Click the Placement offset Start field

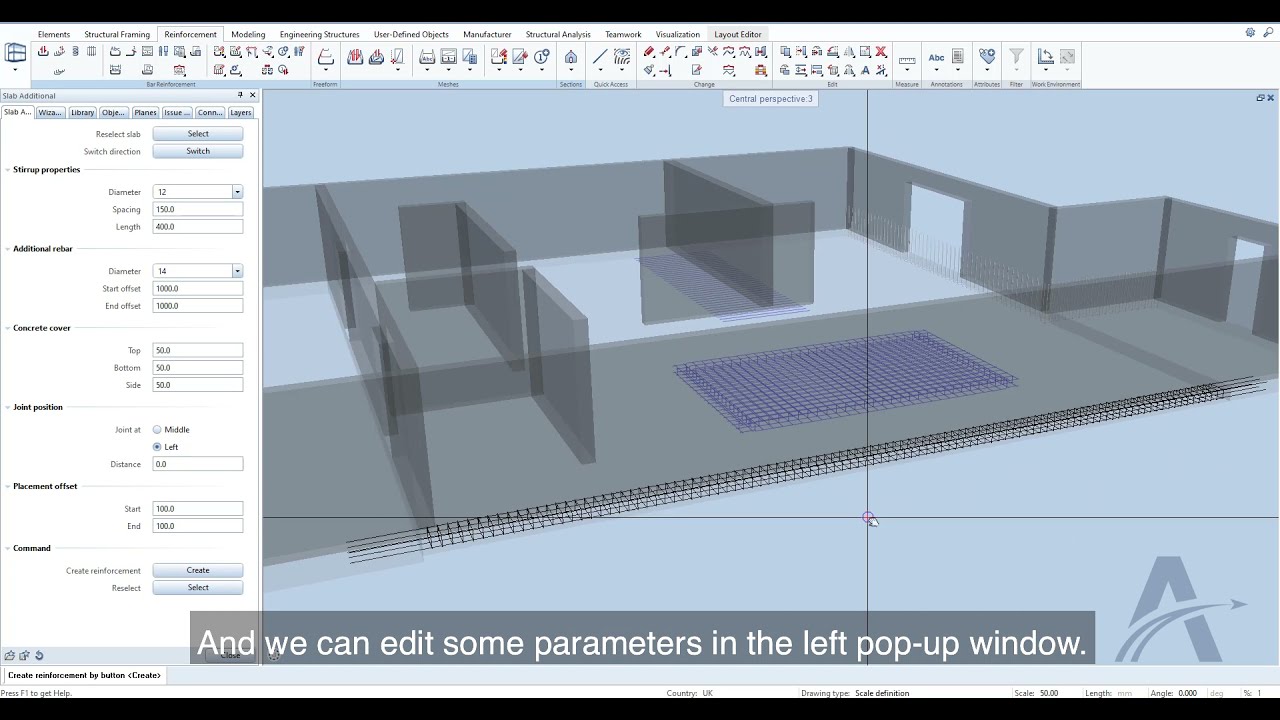pyautogui.click(x=198, y=508)
